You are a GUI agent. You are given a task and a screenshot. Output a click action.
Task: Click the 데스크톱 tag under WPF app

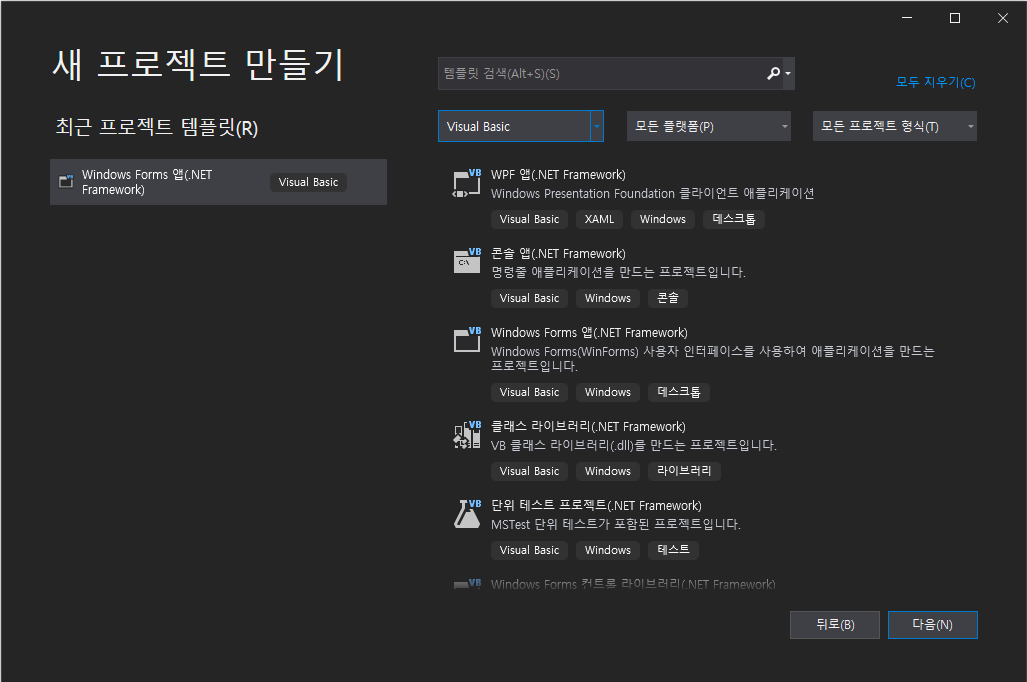click(x=734, y=219)
